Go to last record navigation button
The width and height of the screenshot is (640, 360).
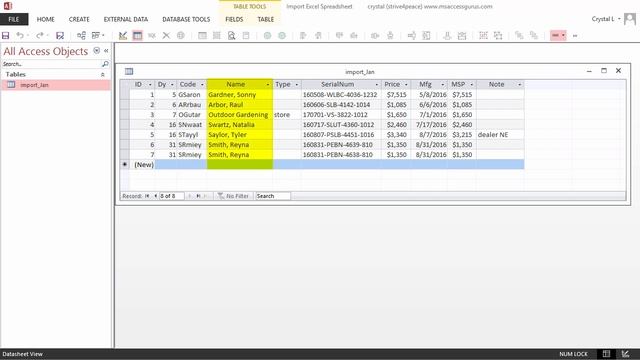(198, 196)
